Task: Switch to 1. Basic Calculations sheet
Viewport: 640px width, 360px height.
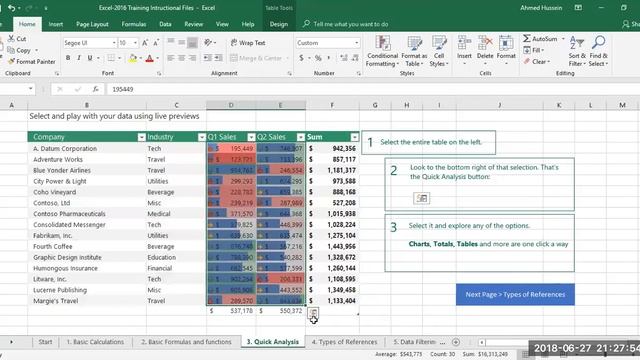Action: pos(95,342)
